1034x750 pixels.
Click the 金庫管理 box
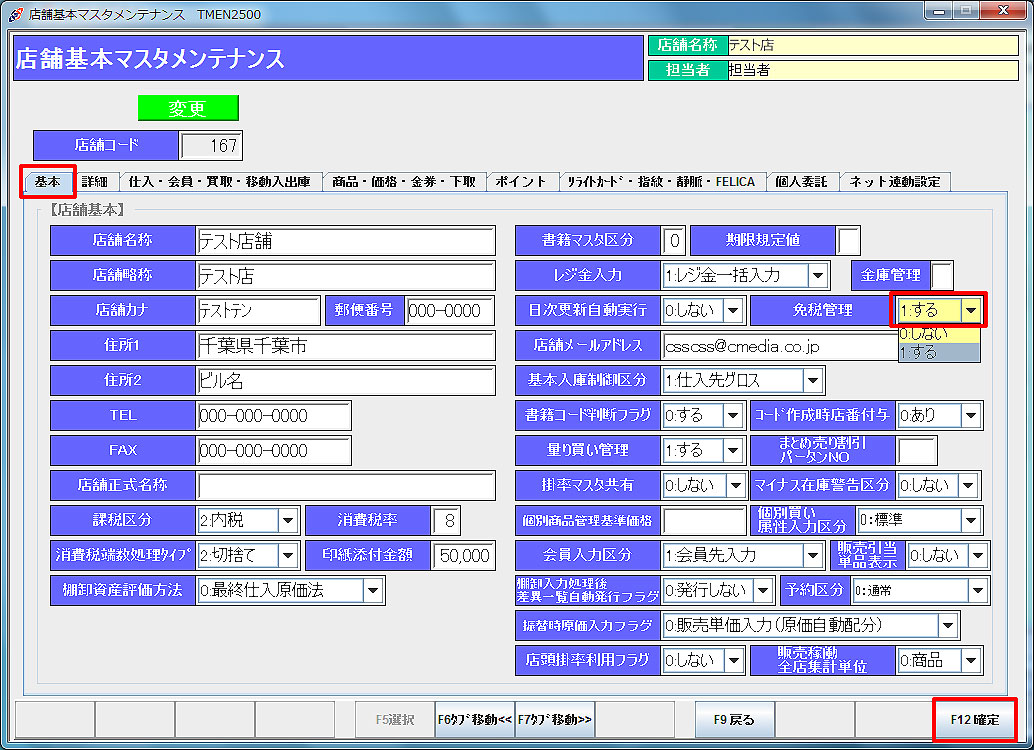pos(941,275)
